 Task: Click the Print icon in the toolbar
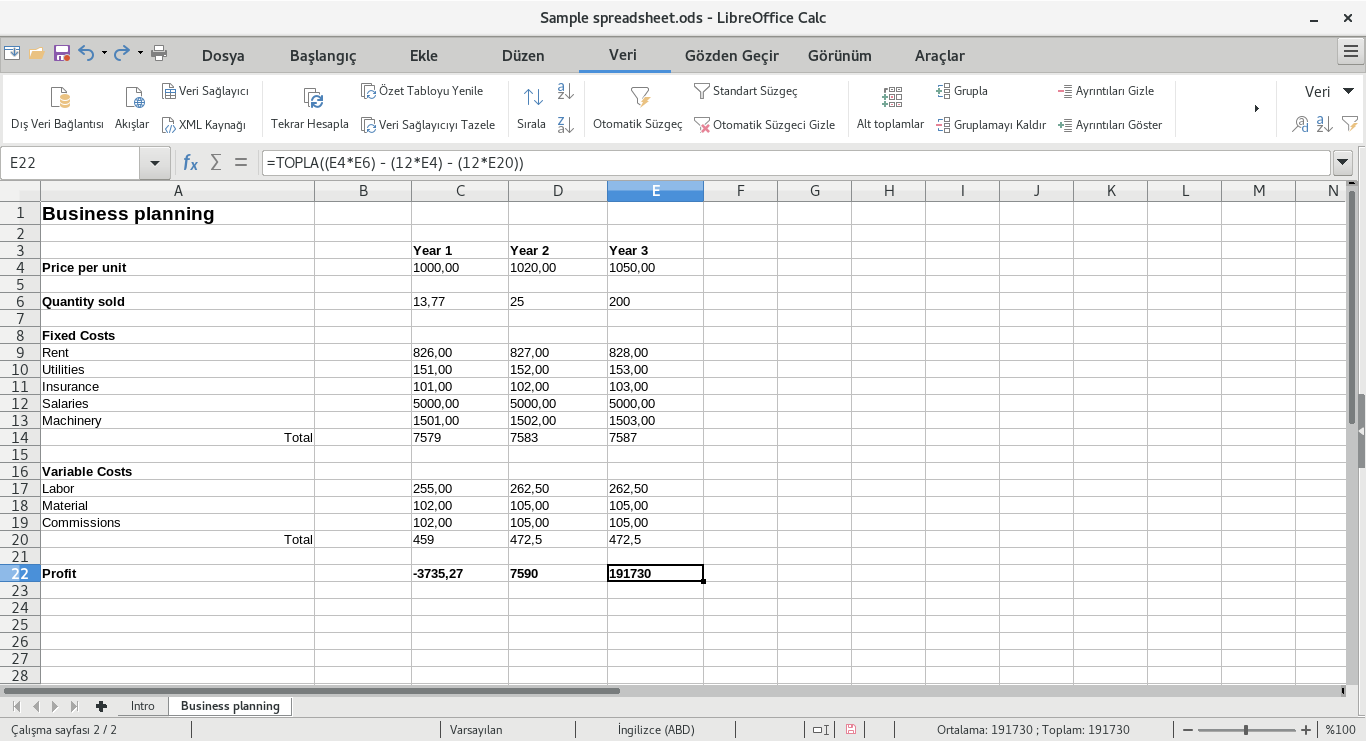[x=159, y=53]
